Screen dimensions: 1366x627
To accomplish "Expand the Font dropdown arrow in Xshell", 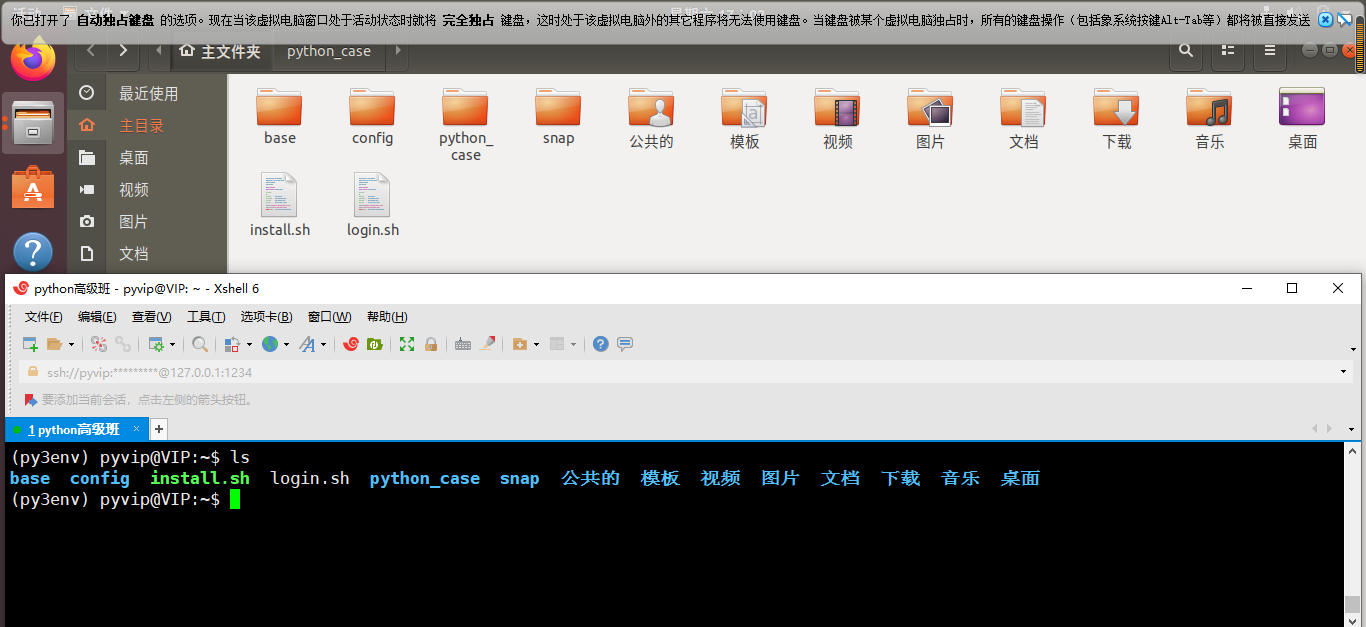I will 323,345.
